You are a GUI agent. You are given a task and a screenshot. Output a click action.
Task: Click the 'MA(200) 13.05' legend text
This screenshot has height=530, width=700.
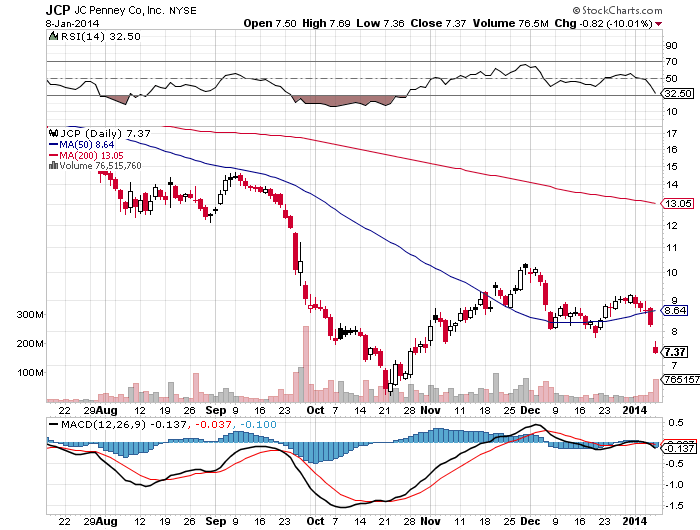(92, 155)
